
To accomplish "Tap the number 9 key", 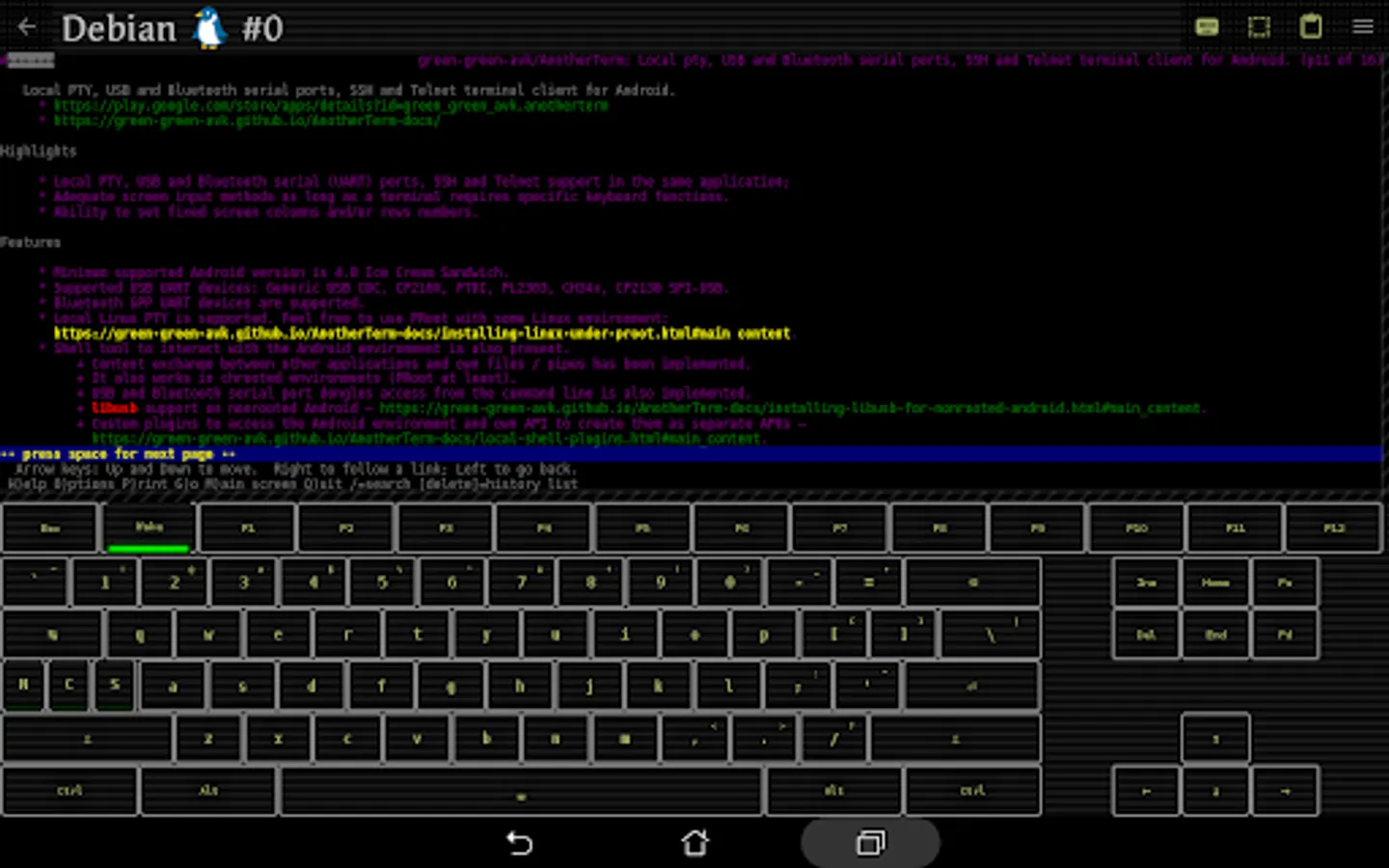I will (661, 582).
